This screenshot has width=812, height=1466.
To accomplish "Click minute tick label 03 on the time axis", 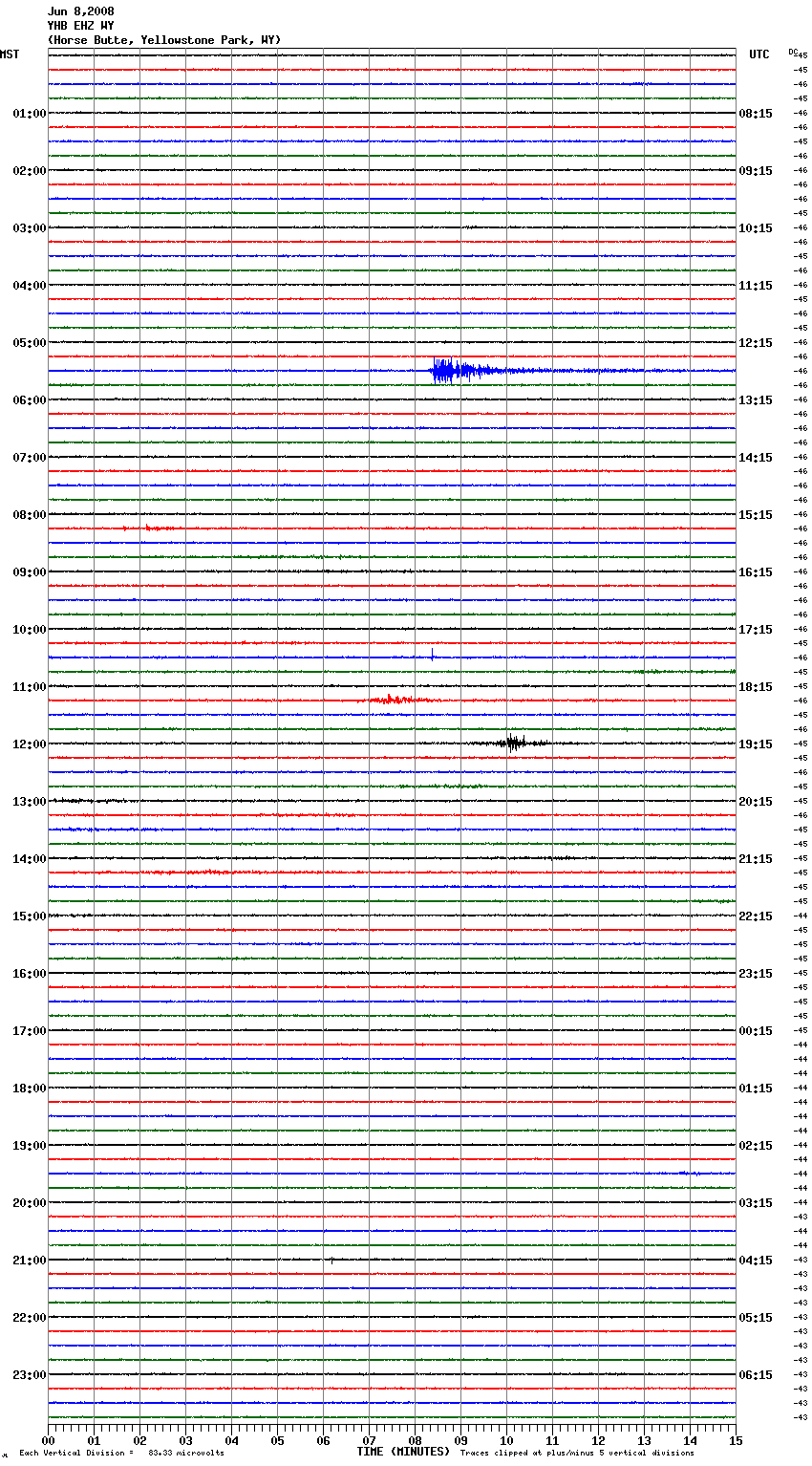I will tap(185, 1440).
